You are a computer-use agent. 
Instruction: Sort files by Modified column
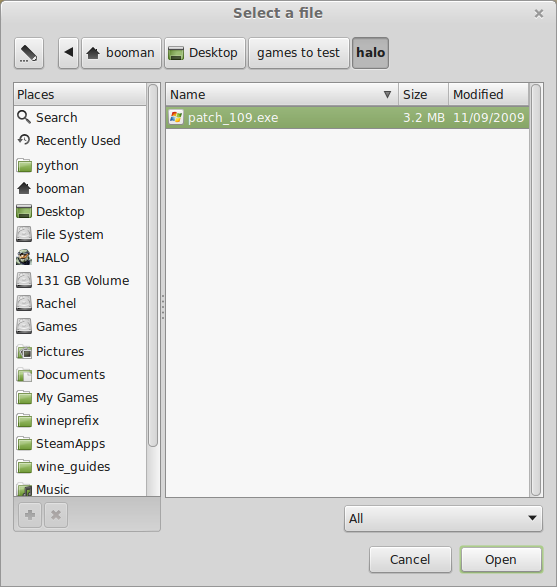coord(488,94)
